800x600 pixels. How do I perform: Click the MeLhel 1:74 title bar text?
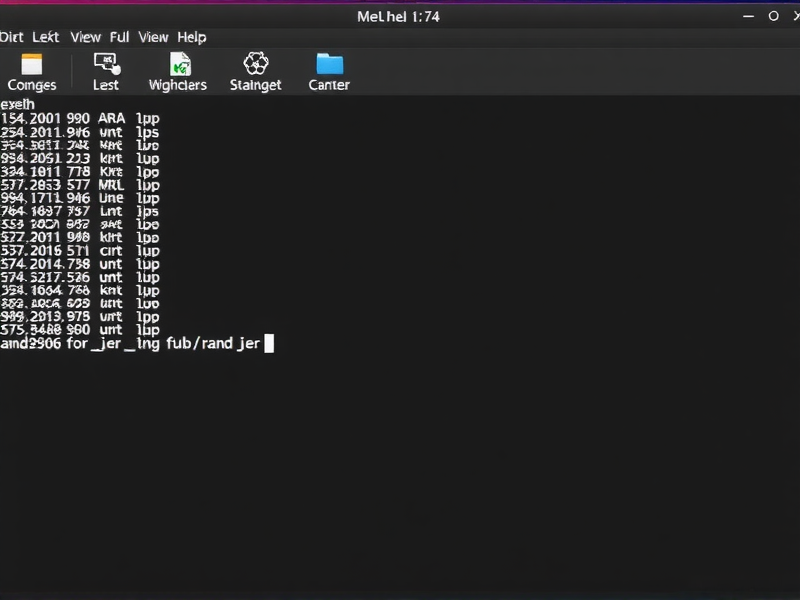pos(398,16)
